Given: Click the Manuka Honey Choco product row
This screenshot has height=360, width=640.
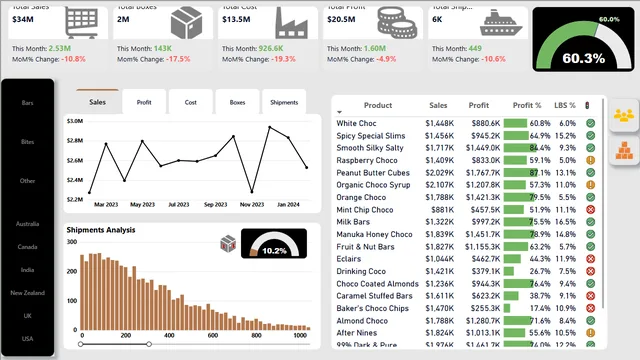Looking at the screenshot, I should 465,234.
